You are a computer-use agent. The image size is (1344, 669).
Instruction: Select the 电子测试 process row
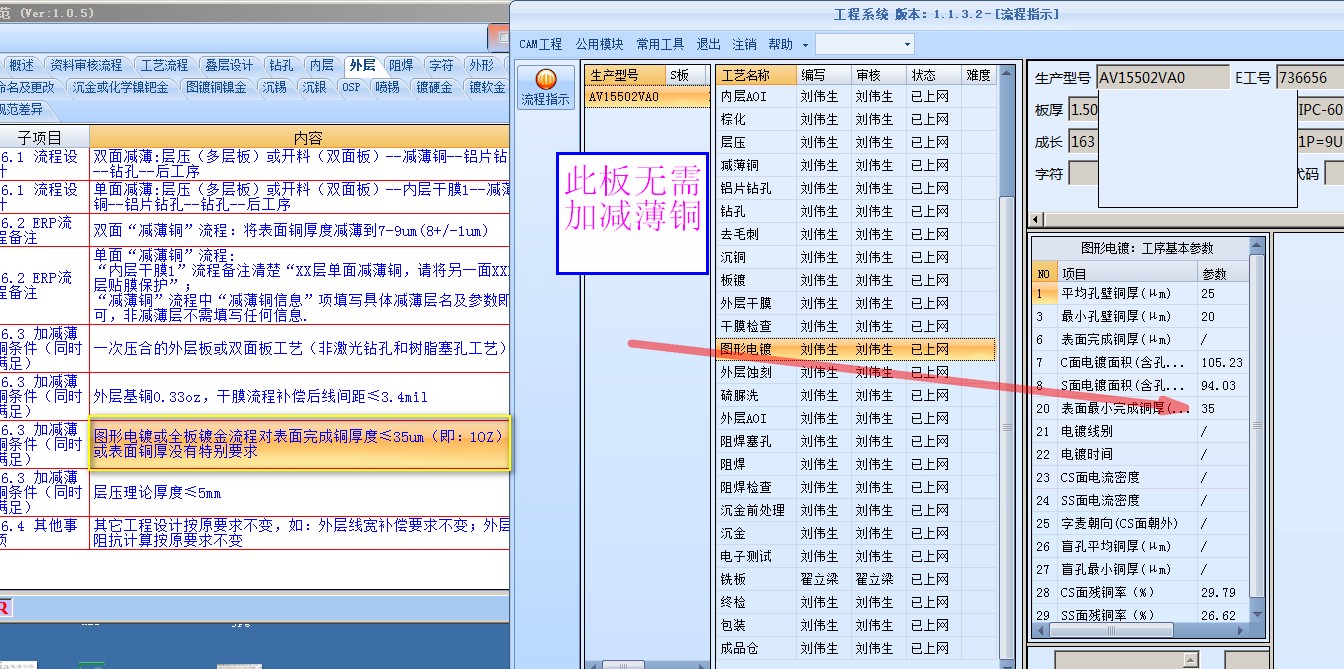856,556
